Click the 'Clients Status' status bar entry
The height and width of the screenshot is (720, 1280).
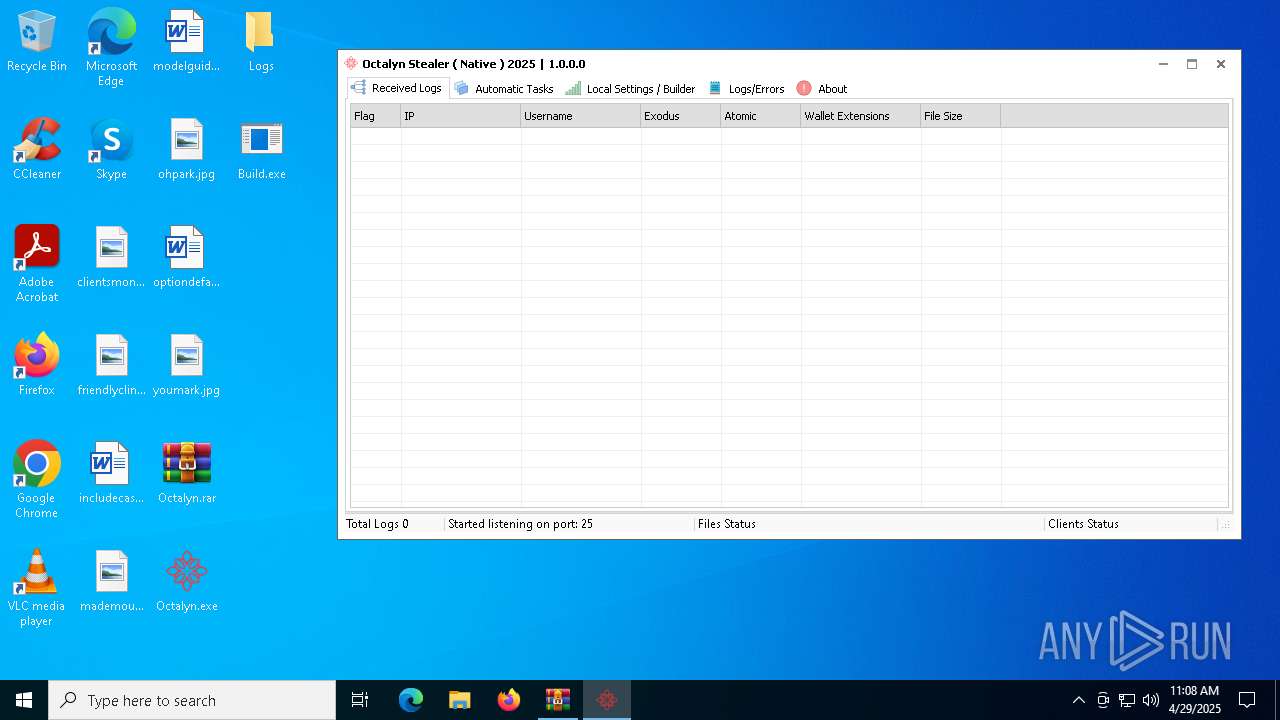[x=1083, y=524]
